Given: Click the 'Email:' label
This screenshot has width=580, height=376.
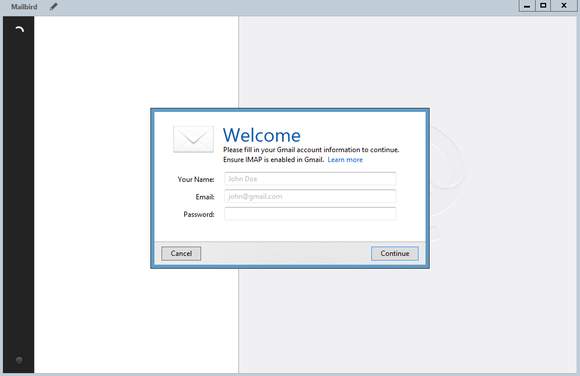Looking at the screenshot, I should tap(205, 197).
